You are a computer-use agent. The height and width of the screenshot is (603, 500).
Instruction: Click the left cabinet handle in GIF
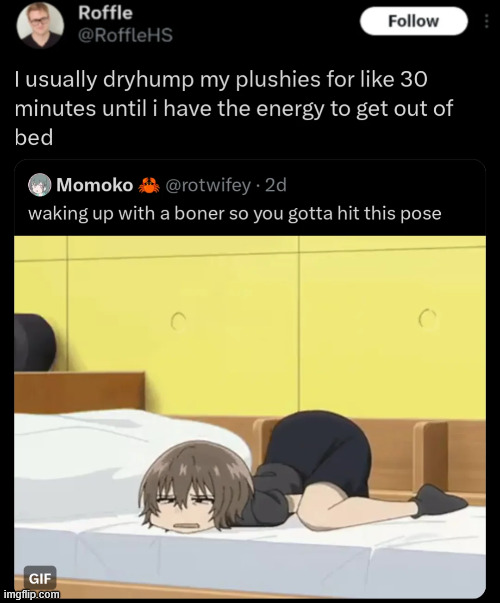pos(178,321)
